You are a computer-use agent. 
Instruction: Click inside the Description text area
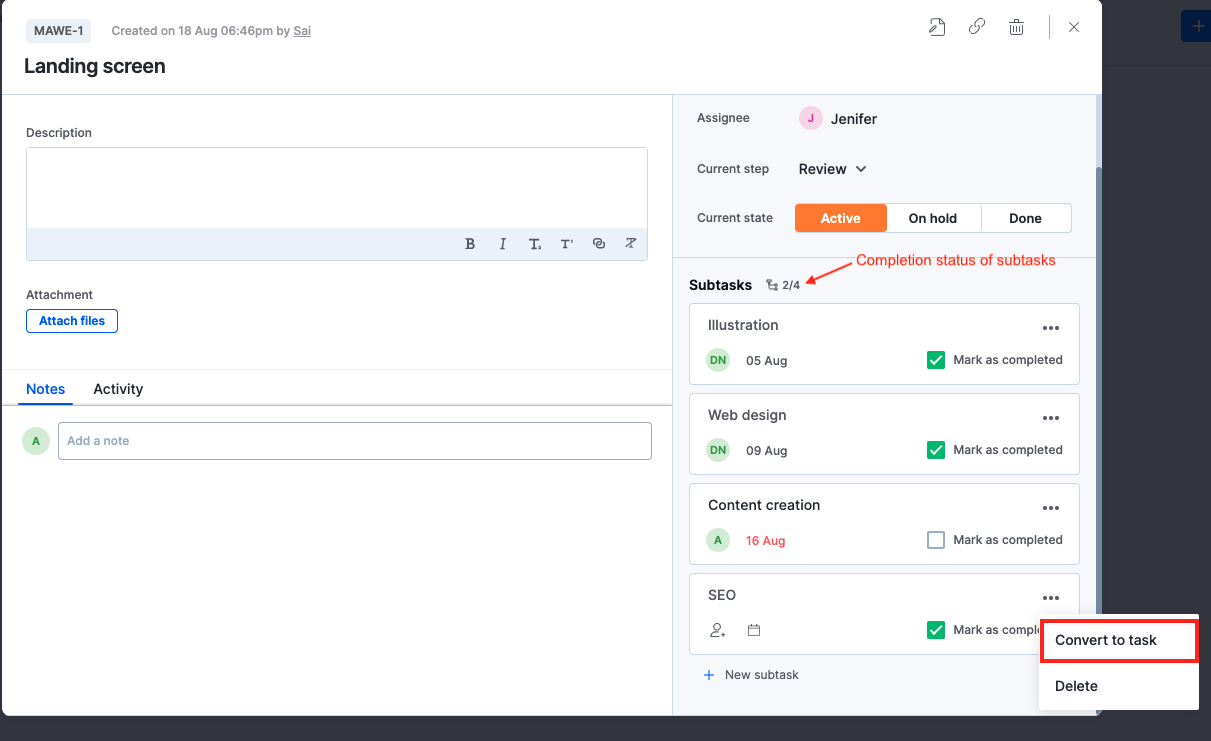coord(337,188)
